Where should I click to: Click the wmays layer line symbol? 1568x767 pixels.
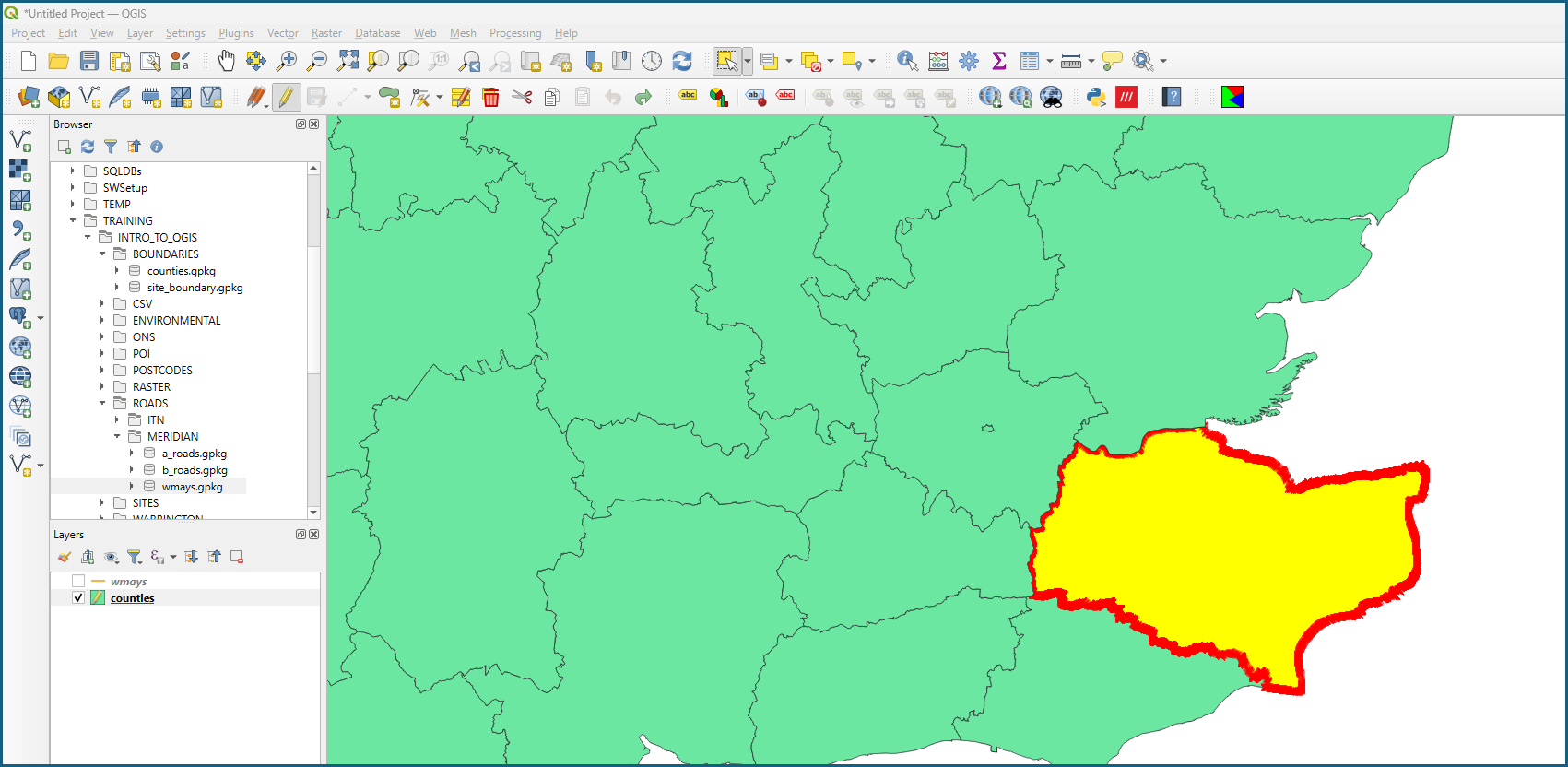98,582
